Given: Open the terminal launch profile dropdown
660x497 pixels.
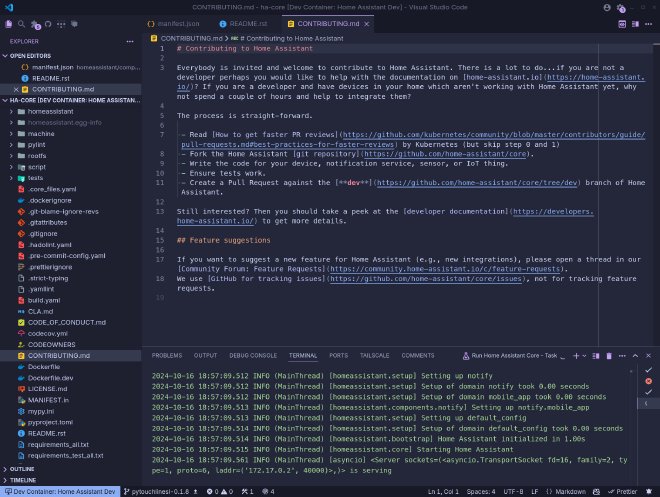Looking at the screenshot, I should [x=584, y=356].
